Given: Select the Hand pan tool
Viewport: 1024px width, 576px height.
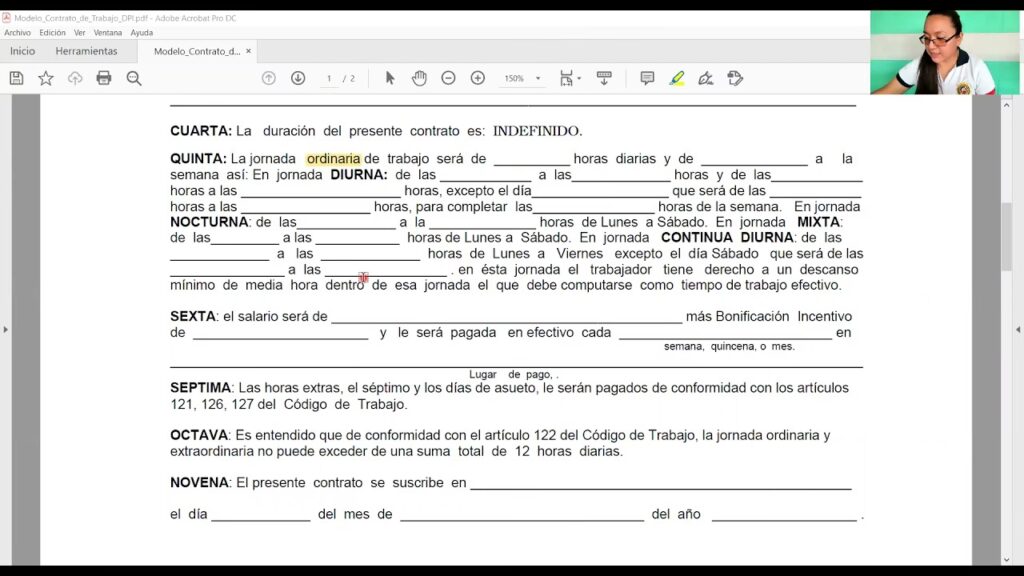Looking at the screenshot, I should pos(419,78).
